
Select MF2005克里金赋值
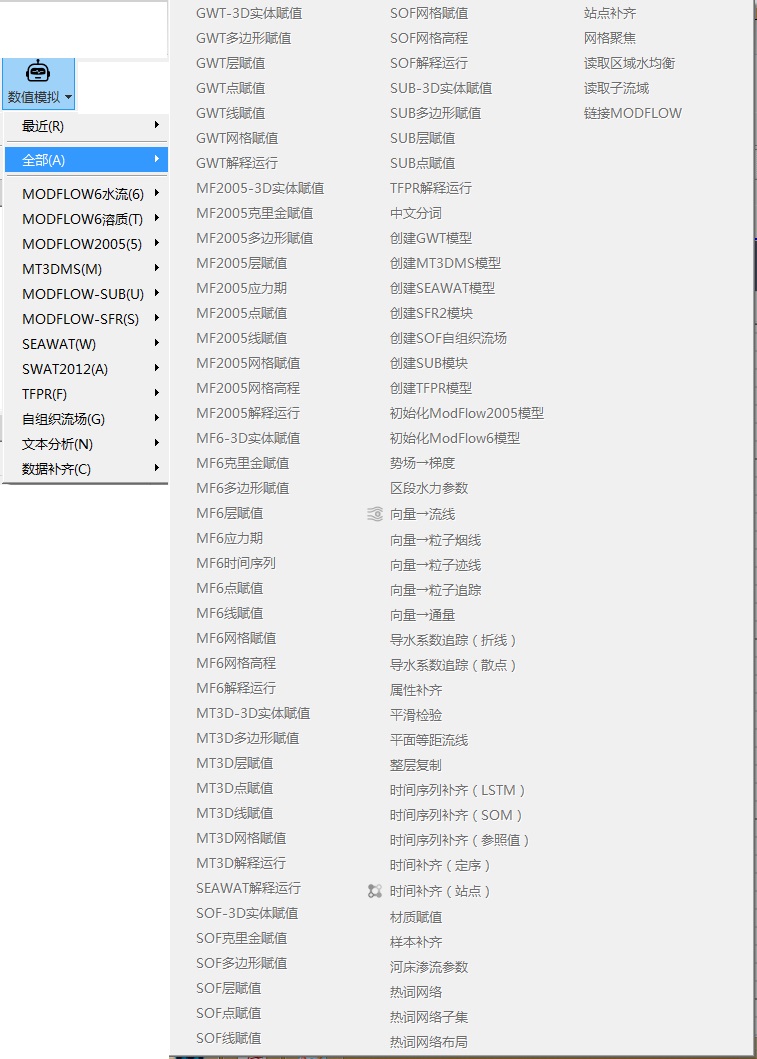coord(255,213)
